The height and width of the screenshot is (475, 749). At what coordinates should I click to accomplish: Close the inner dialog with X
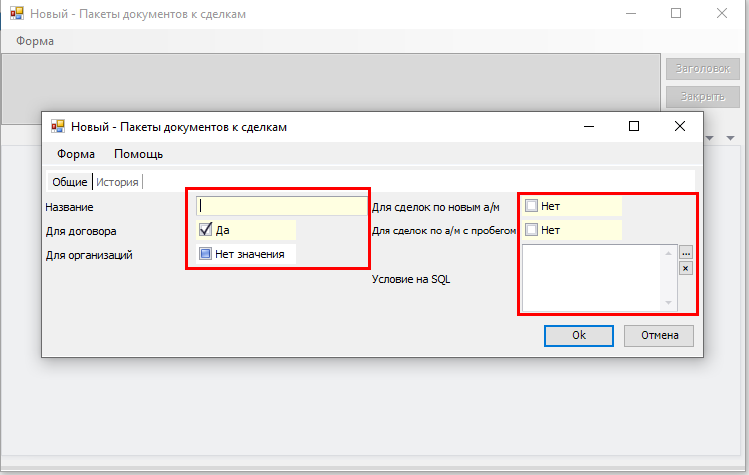(x=680, y=127)
